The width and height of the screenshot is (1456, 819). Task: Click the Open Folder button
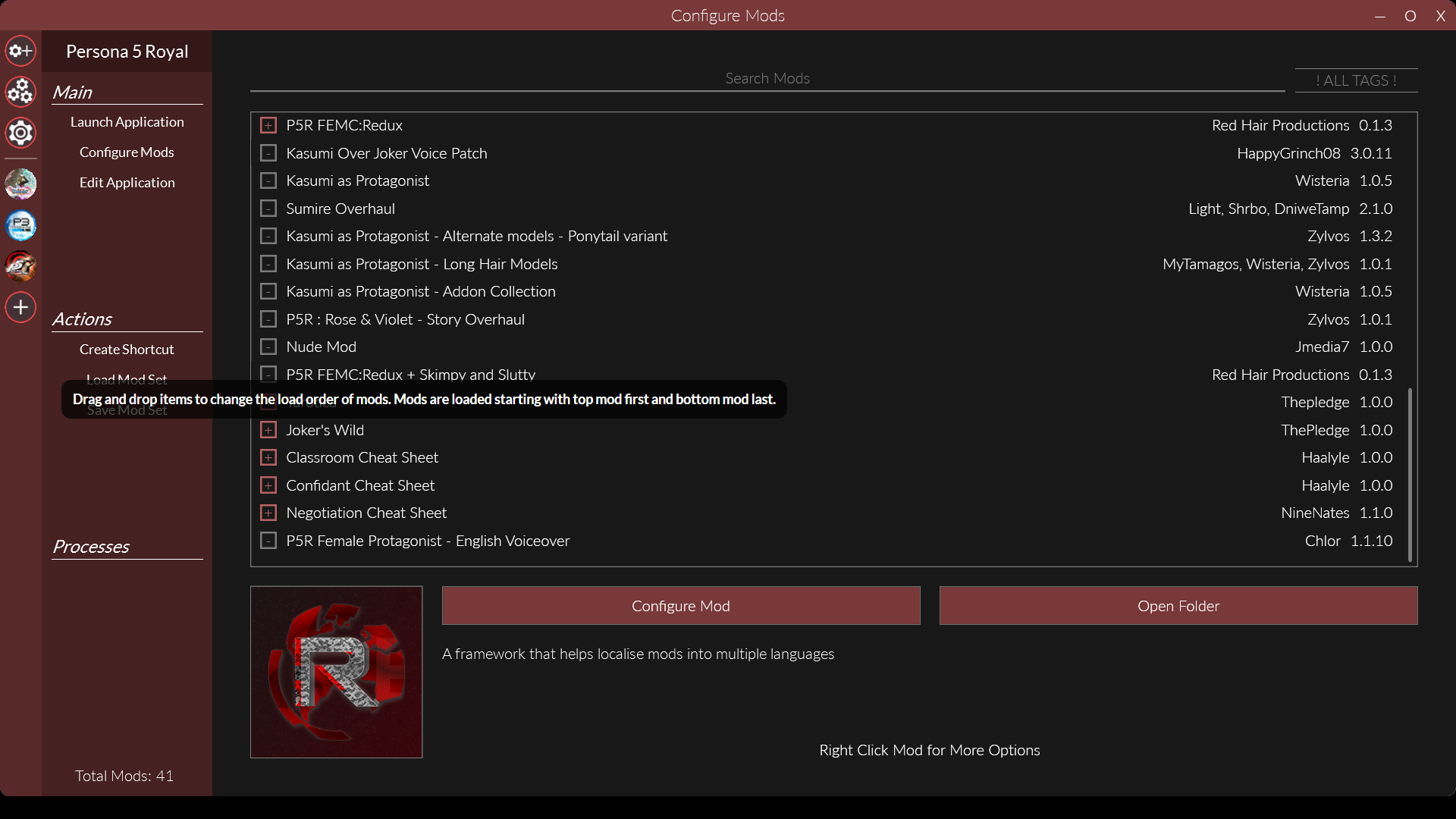[1178, 606]
